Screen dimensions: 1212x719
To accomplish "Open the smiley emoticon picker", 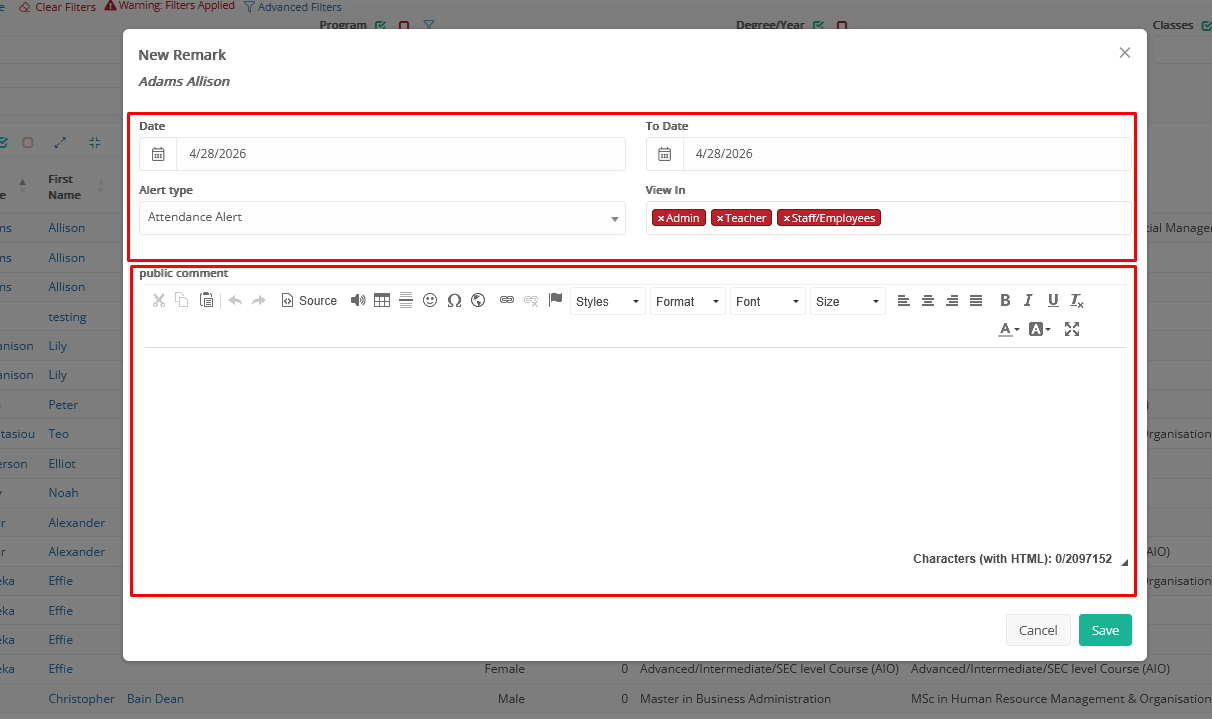I will pyautogui.click(x=430, y=300).
